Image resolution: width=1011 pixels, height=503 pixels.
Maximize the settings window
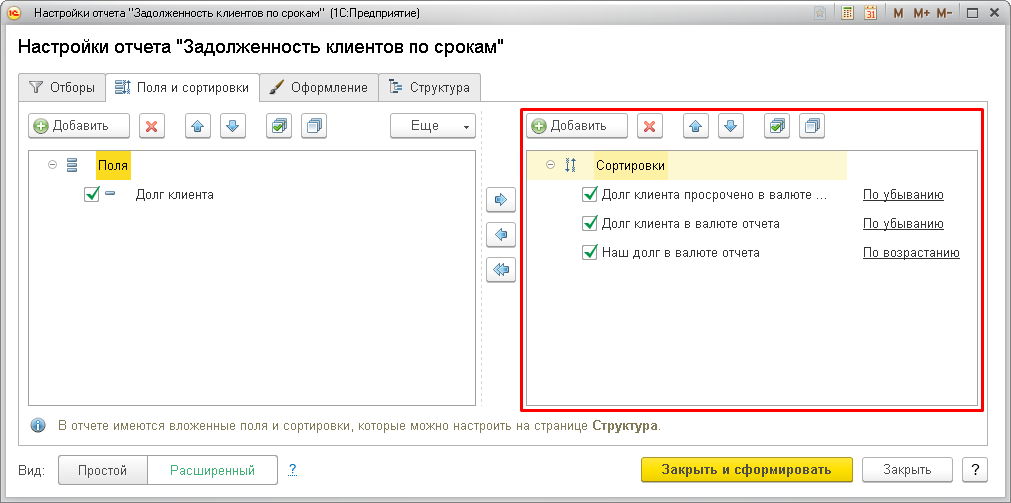pos(973,13)
